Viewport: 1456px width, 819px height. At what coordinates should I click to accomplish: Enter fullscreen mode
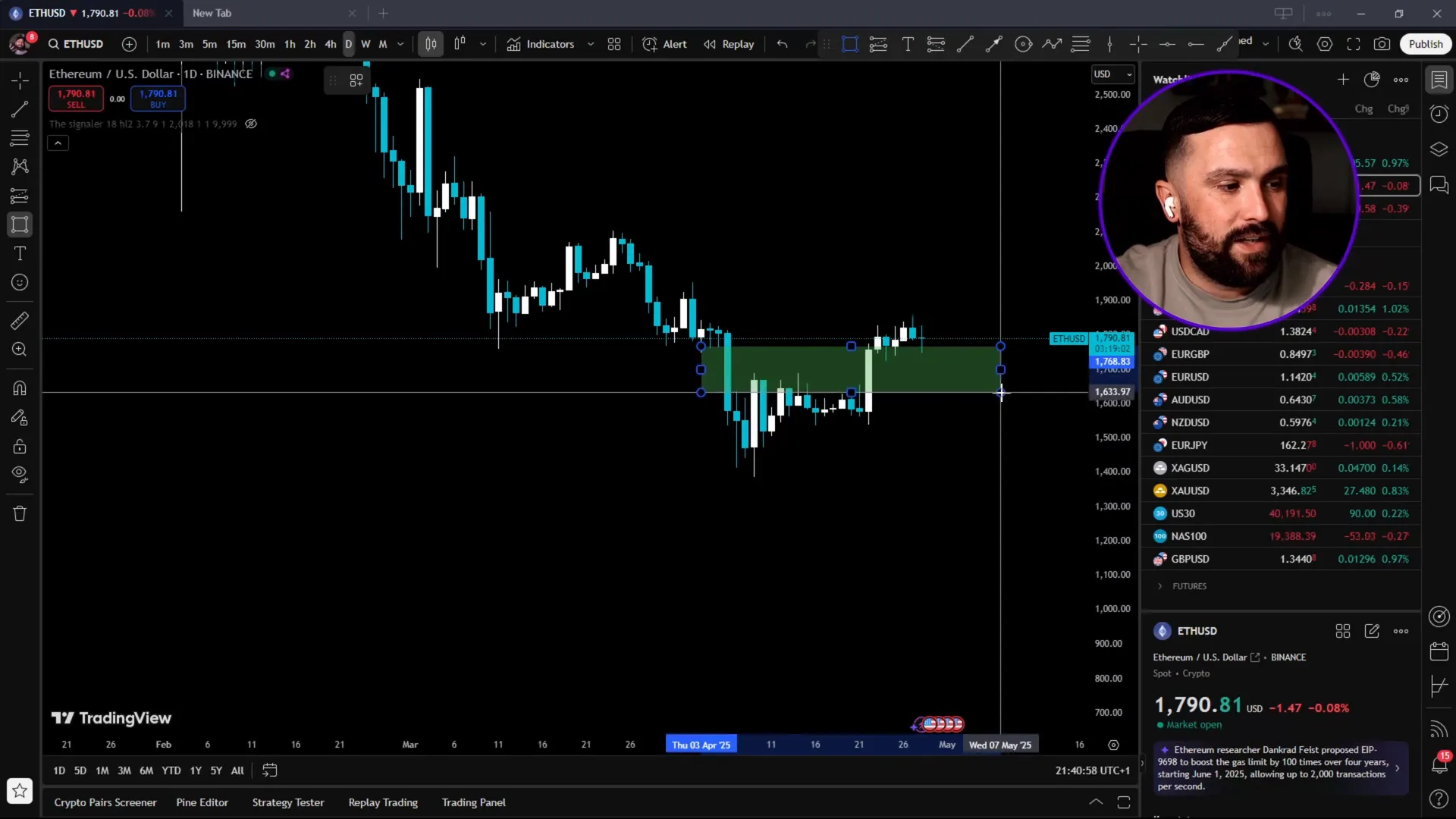pos(1354,44)
